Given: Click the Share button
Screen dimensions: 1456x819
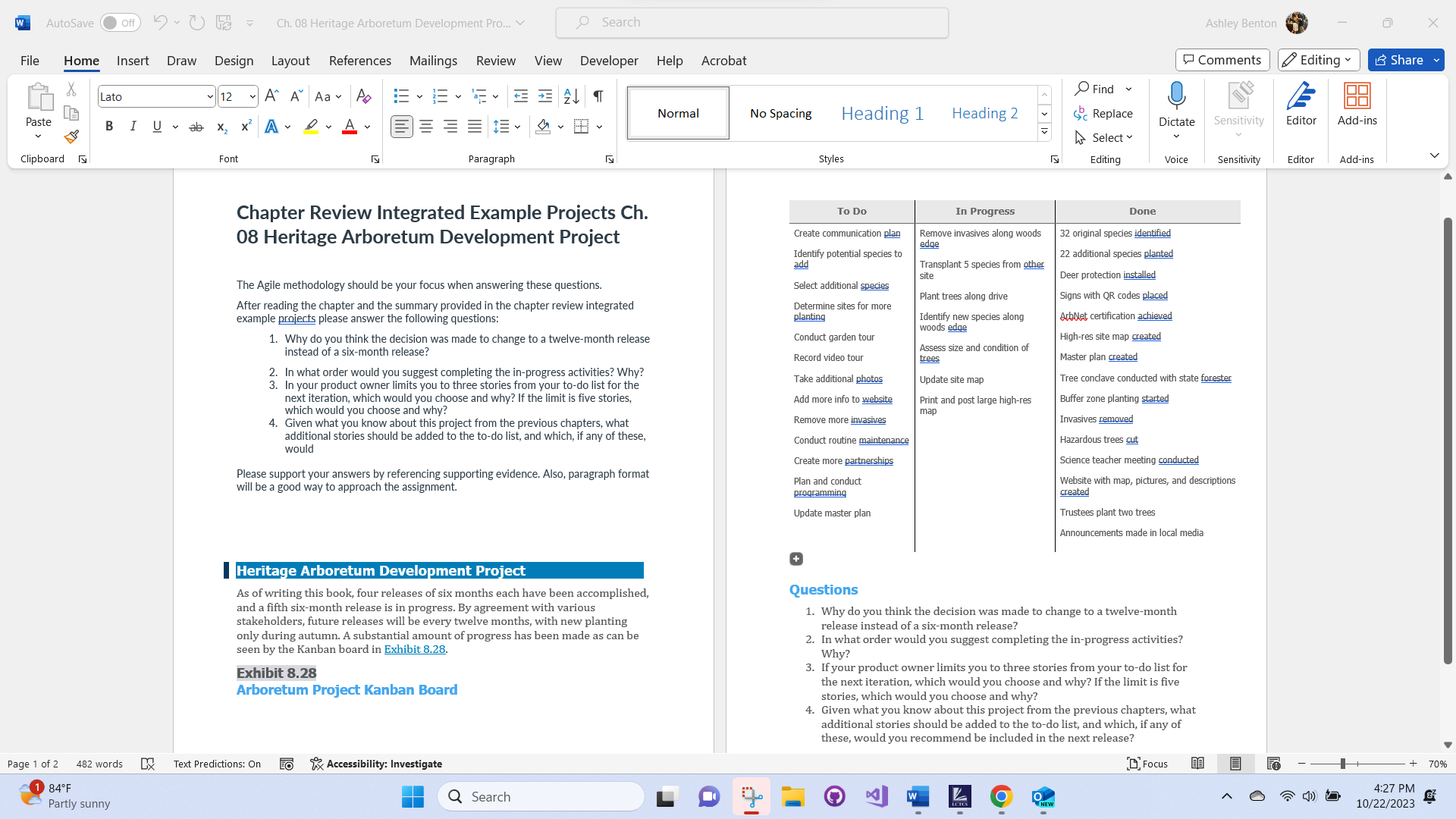Looking at the screenshot, I should point(1404,59).
